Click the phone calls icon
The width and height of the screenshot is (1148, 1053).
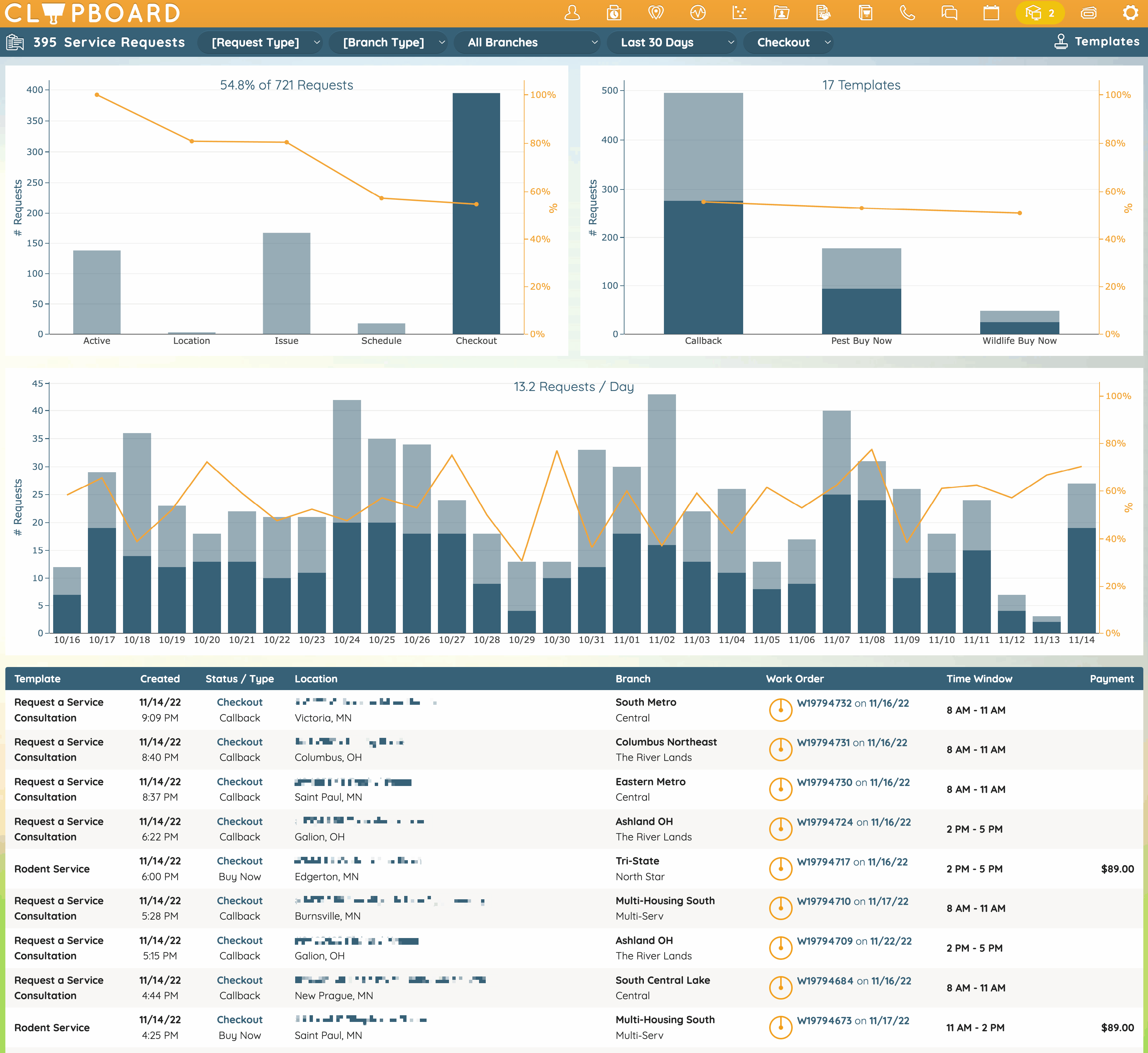[x=907, y=13]
